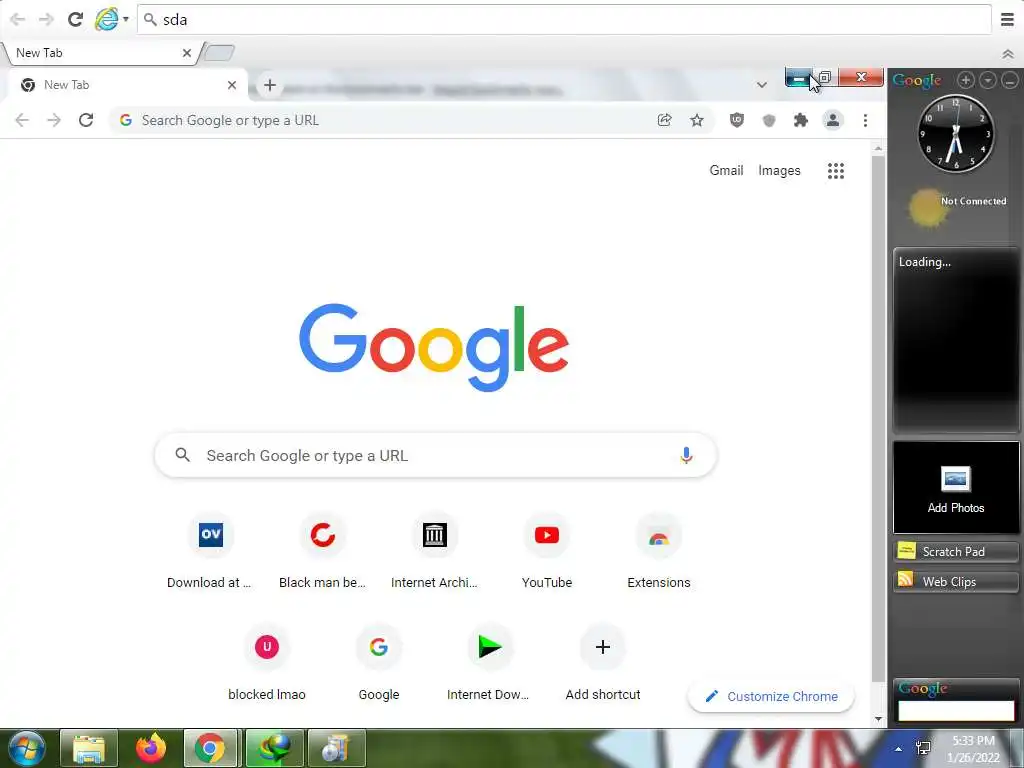This screenshot has height=768, width=1024.
Task: Start voice search with the microphone
Action: (x=686, y=455)
